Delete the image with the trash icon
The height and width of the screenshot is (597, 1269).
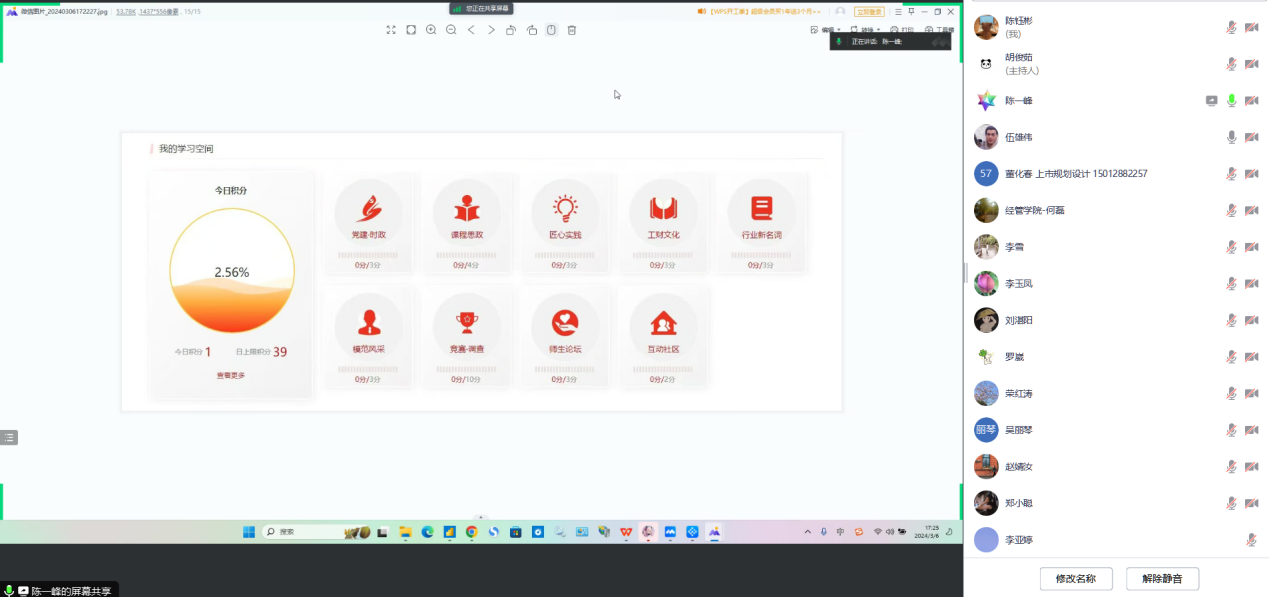coord(572,30)
